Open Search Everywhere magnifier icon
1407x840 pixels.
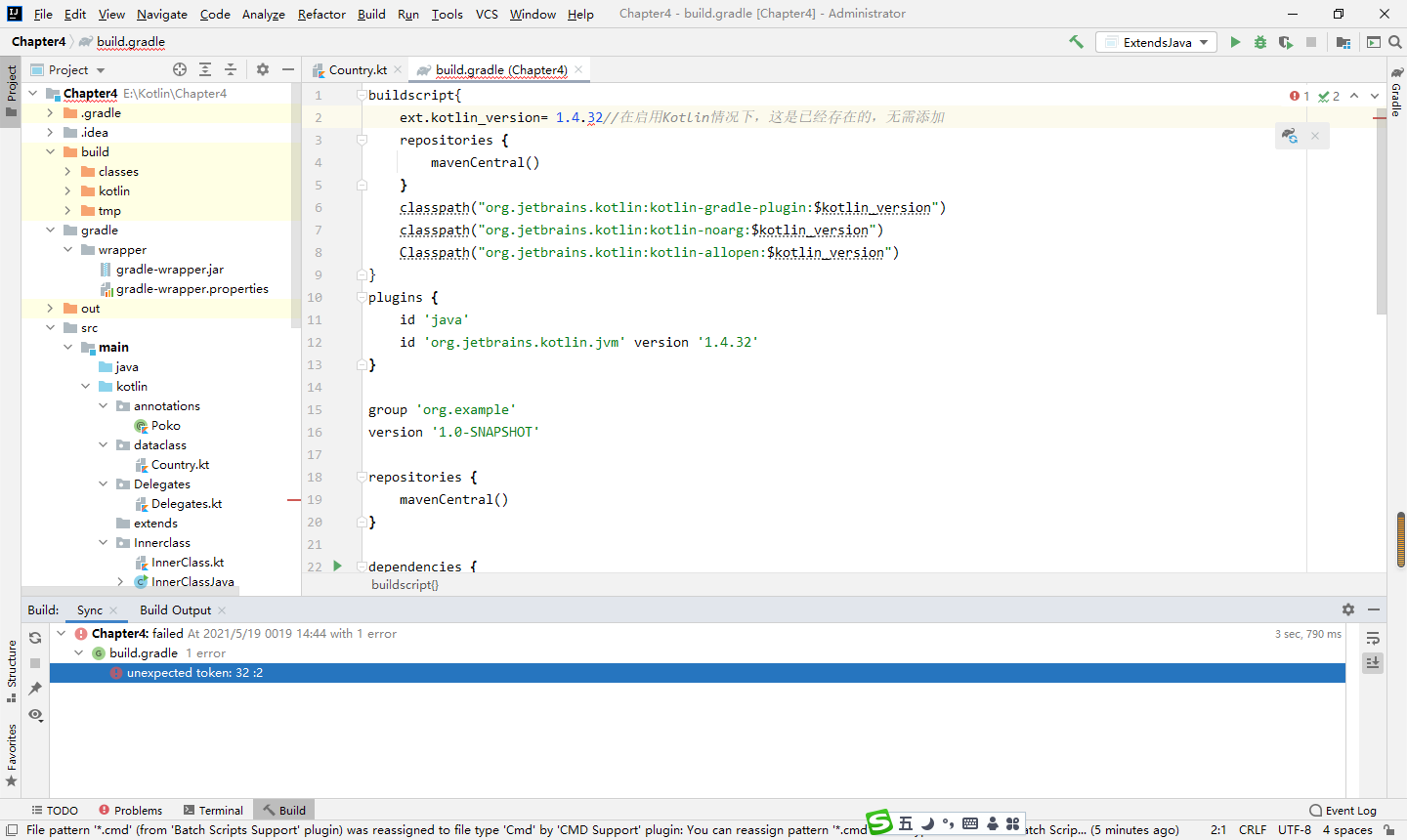click(x=1395, y=42)
